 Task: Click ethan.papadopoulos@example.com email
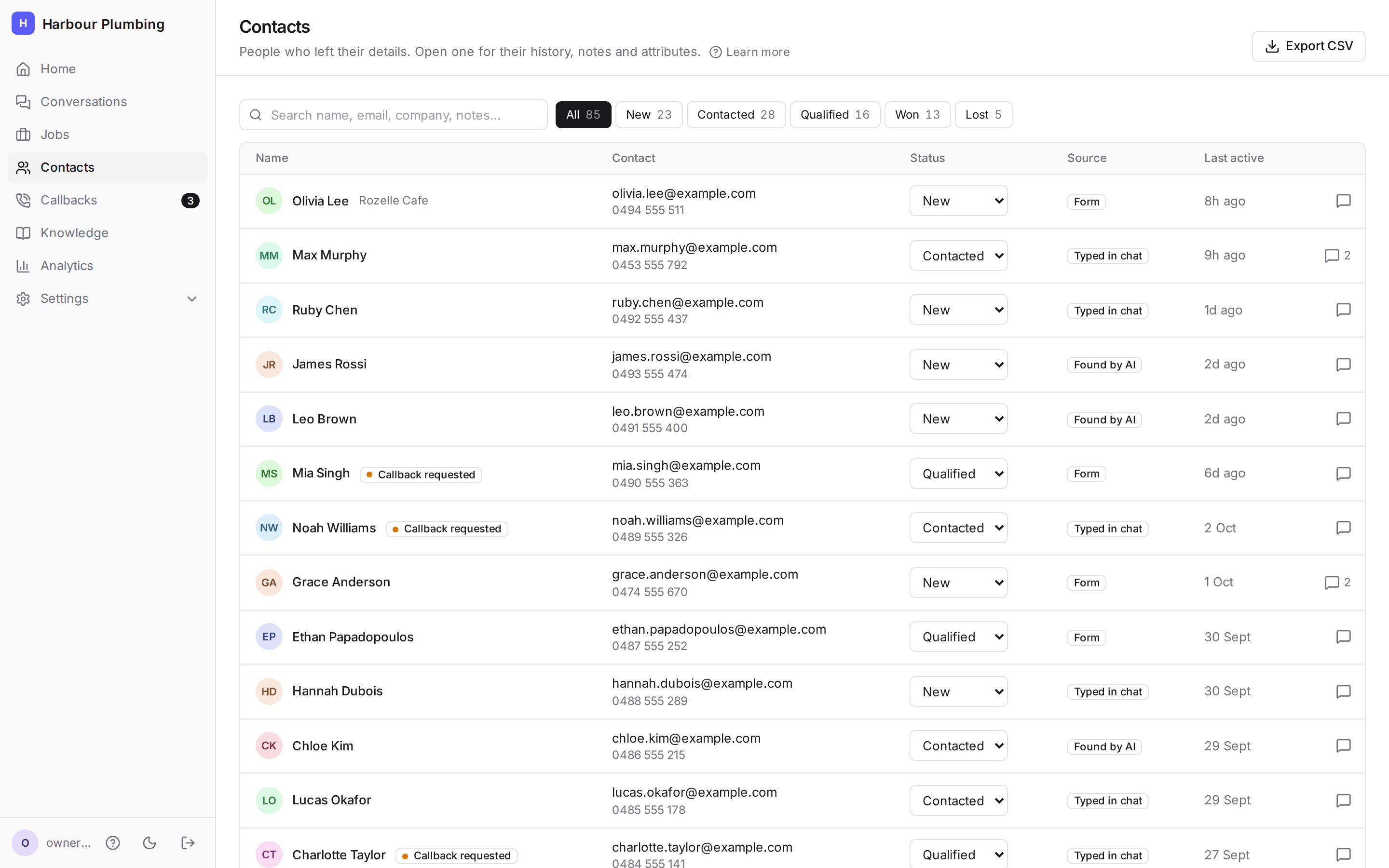click(719, 629)
